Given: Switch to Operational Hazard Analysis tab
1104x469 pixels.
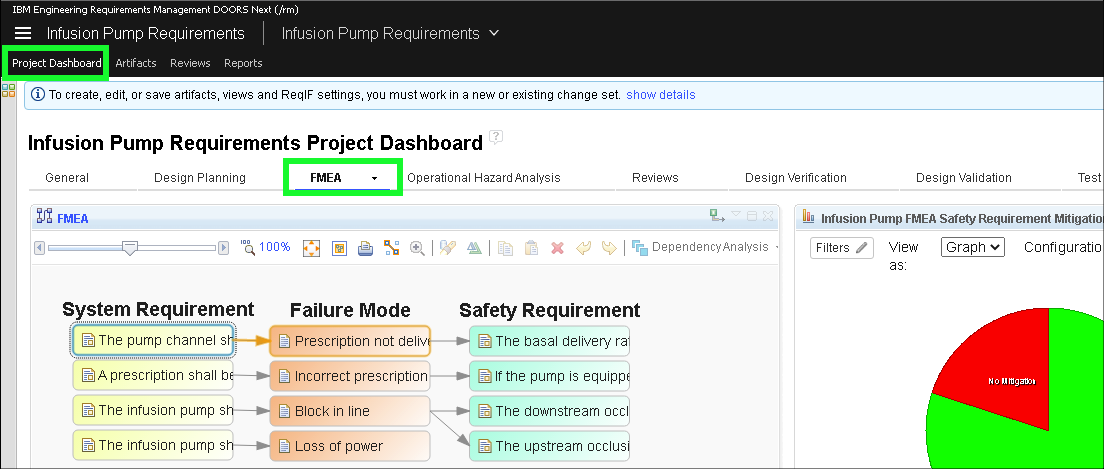Looking at the screenshot, I should [x=483, y=178].
